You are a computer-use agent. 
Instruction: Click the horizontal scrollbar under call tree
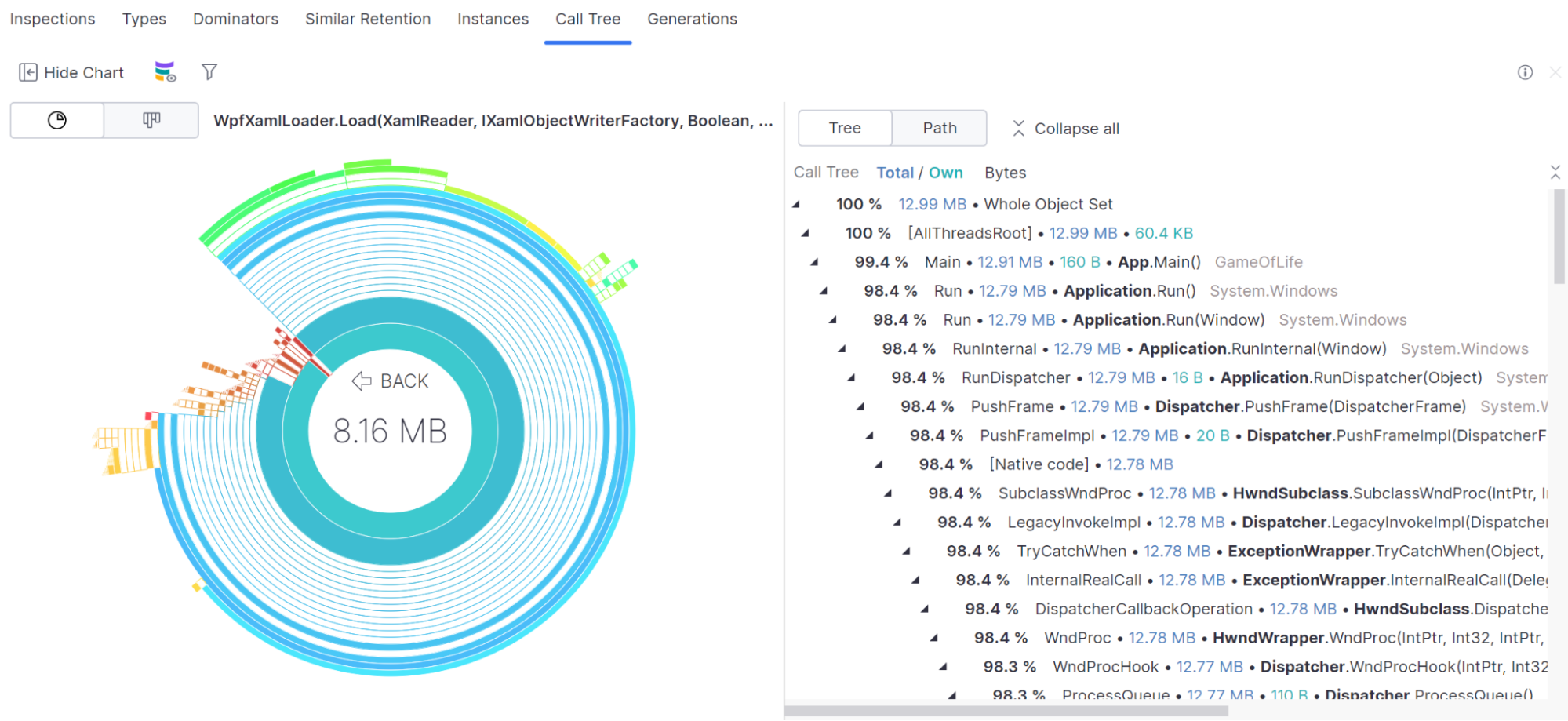click(x=1006, y=711)
